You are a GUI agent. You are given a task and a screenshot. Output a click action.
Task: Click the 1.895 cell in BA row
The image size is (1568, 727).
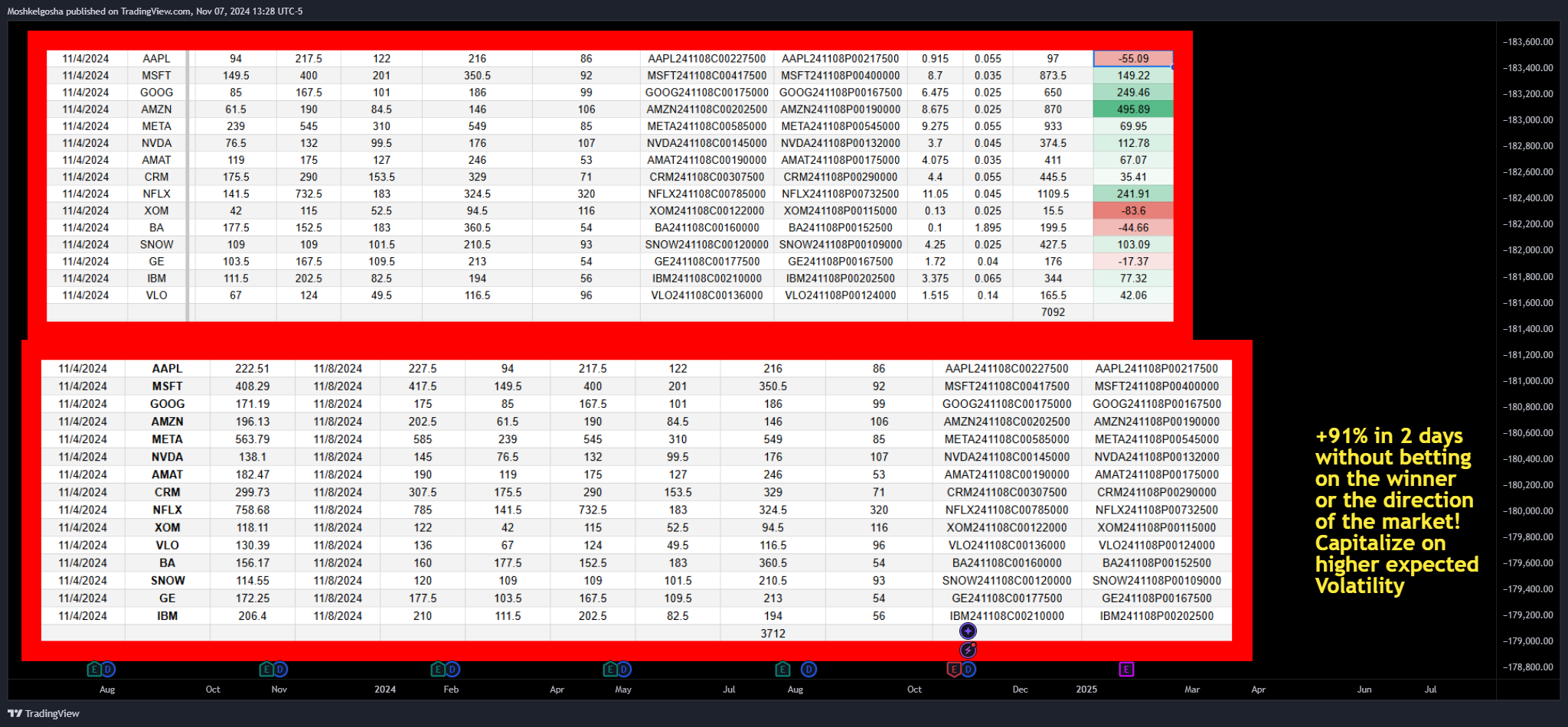(x=988, y=228)
